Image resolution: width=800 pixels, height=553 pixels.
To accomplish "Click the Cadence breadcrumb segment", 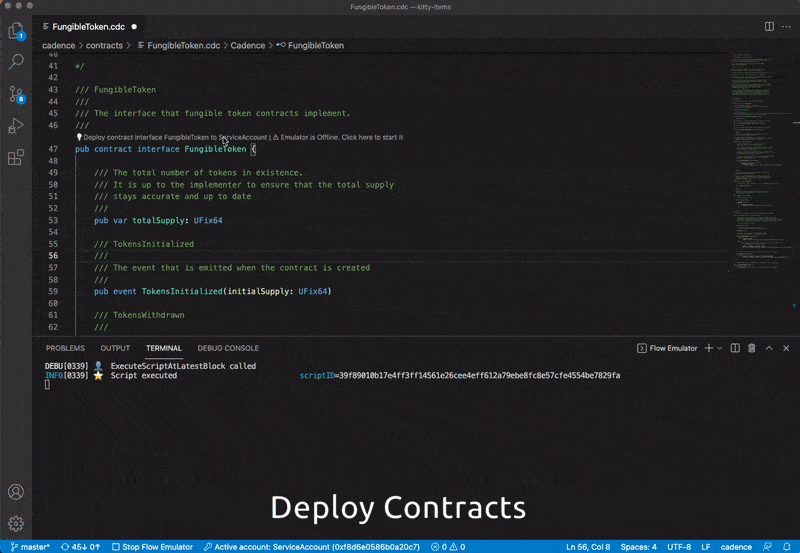I will (x=247, y=45).
